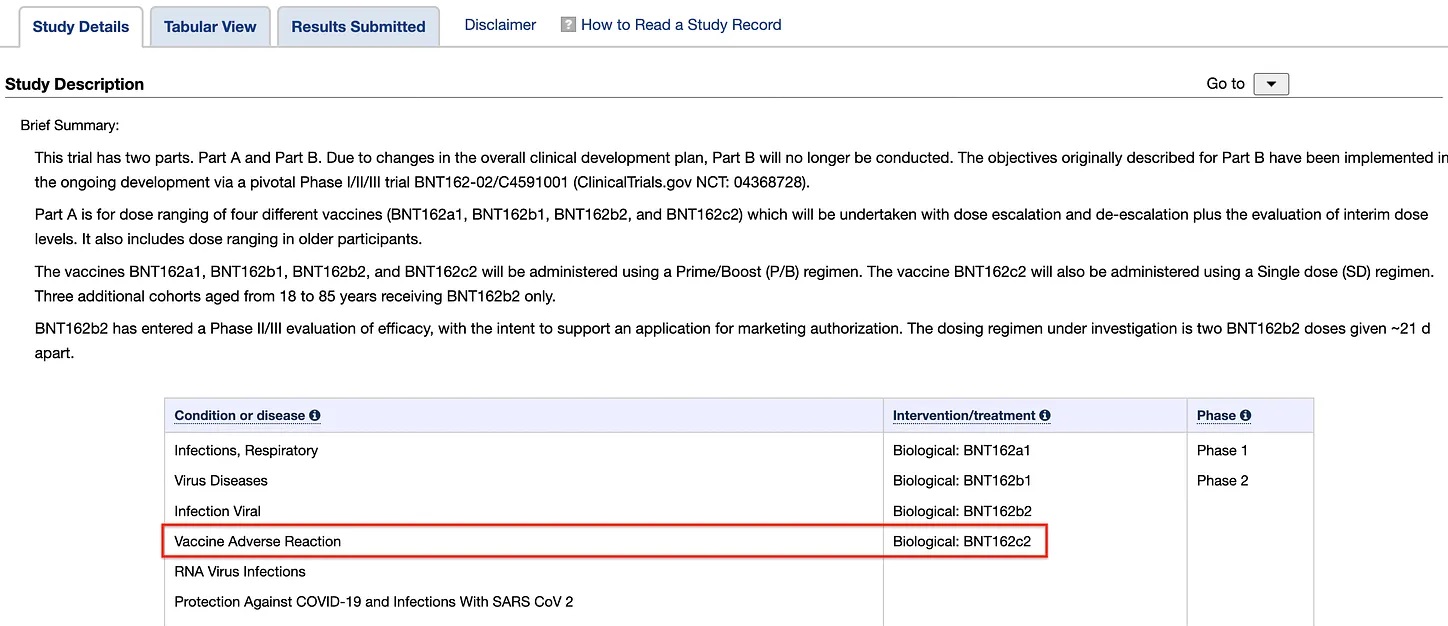The image size is (1448, 626).
Task: Click the Condition or disease column header
Action: pyautogui.click(x=240, y=416)
